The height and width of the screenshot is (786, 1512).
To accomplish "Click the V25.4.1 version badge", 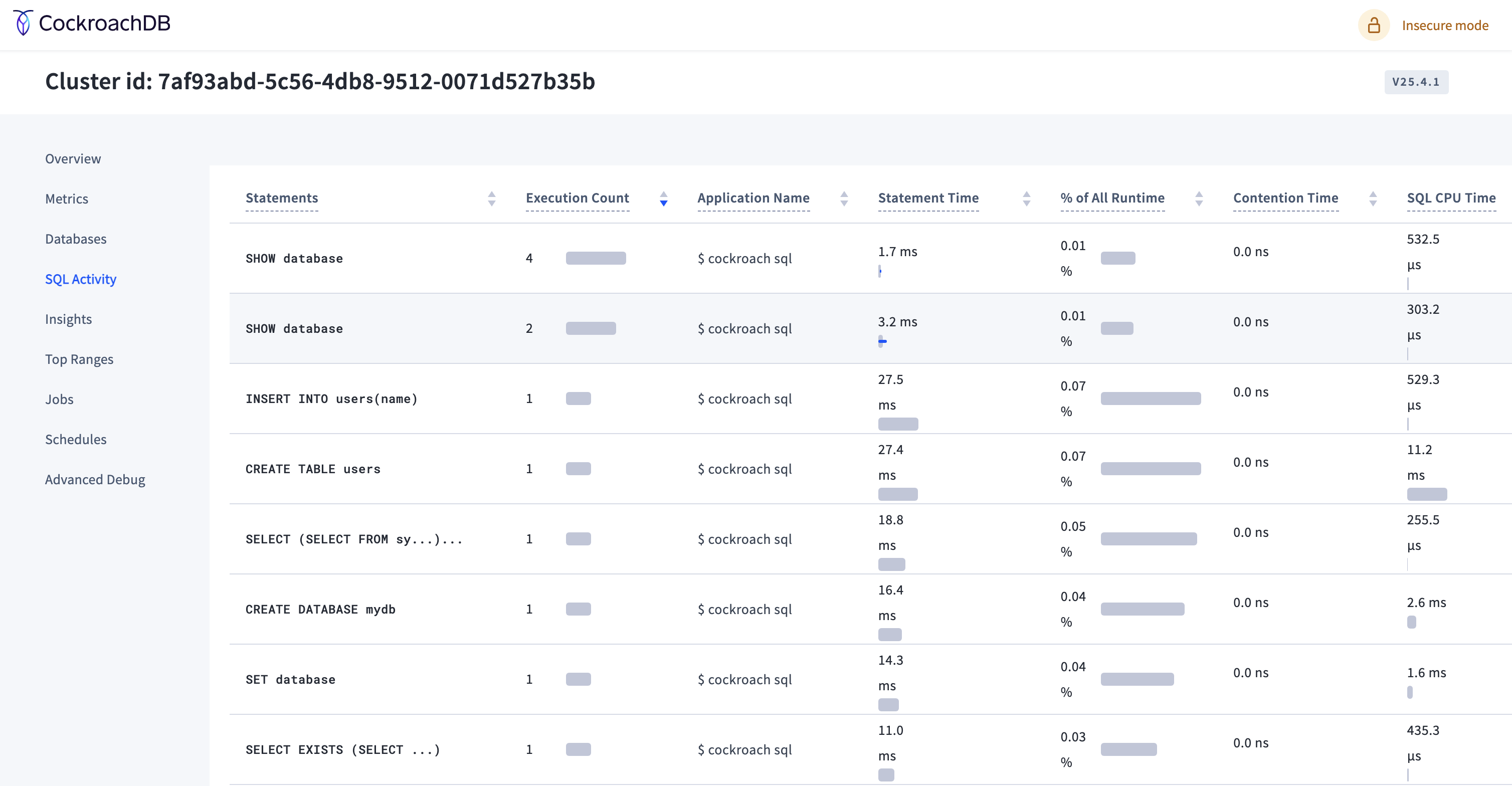I will 1415,82.
